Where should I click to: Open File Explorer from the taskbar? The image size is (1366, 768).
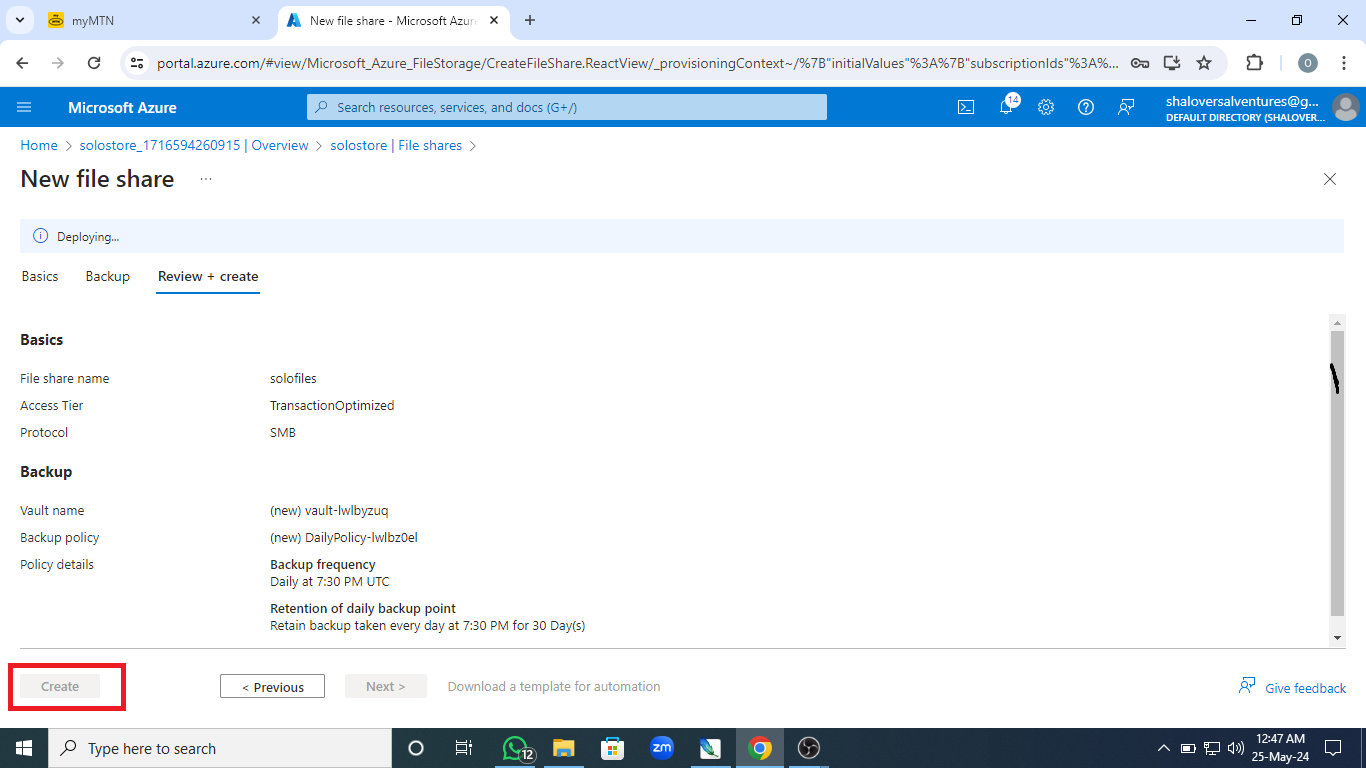[x=564, y=748]
